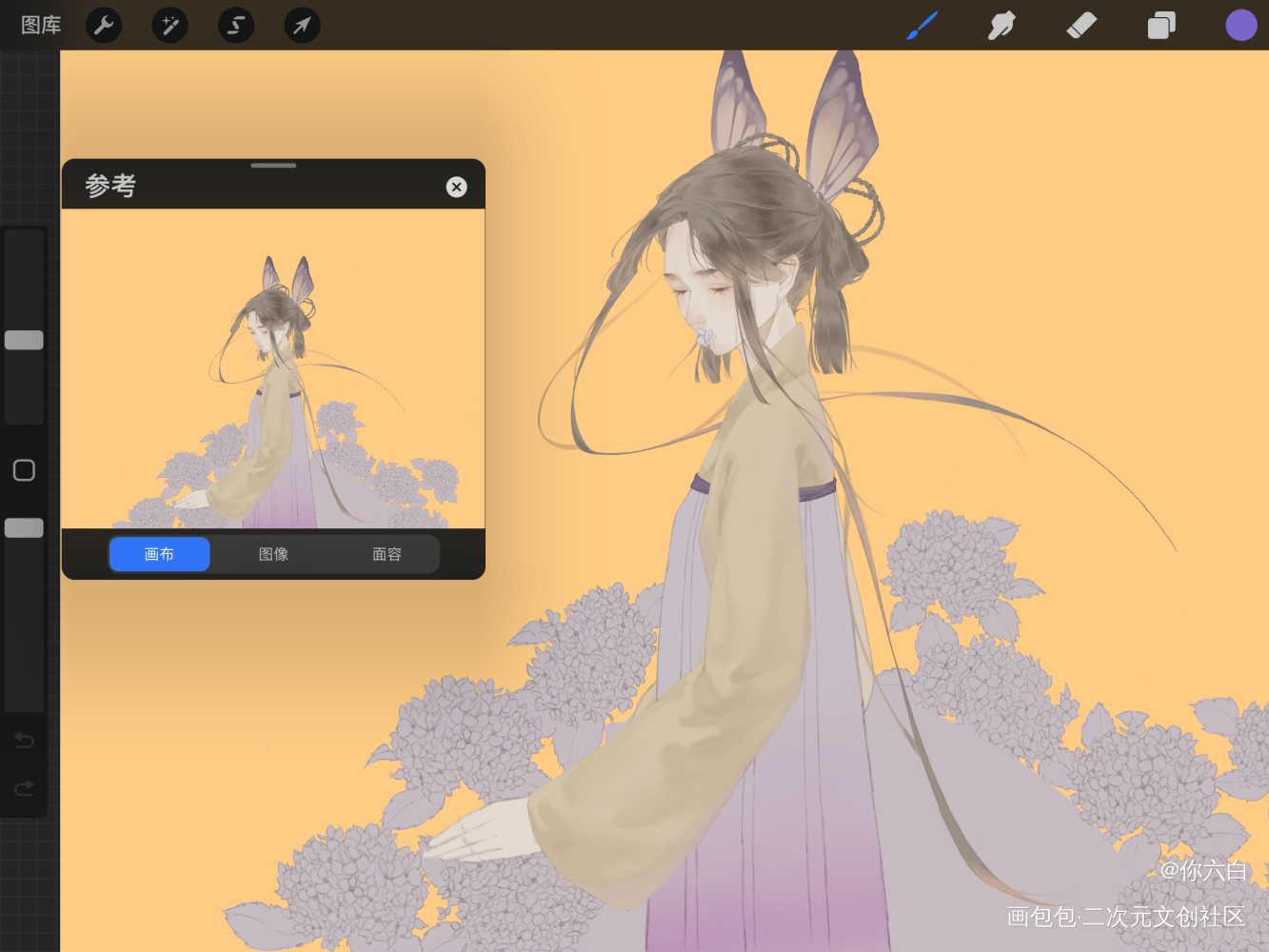Select the Smudge tool
Viewport: 1269px width, 952px height.
tap(1001, 25)
